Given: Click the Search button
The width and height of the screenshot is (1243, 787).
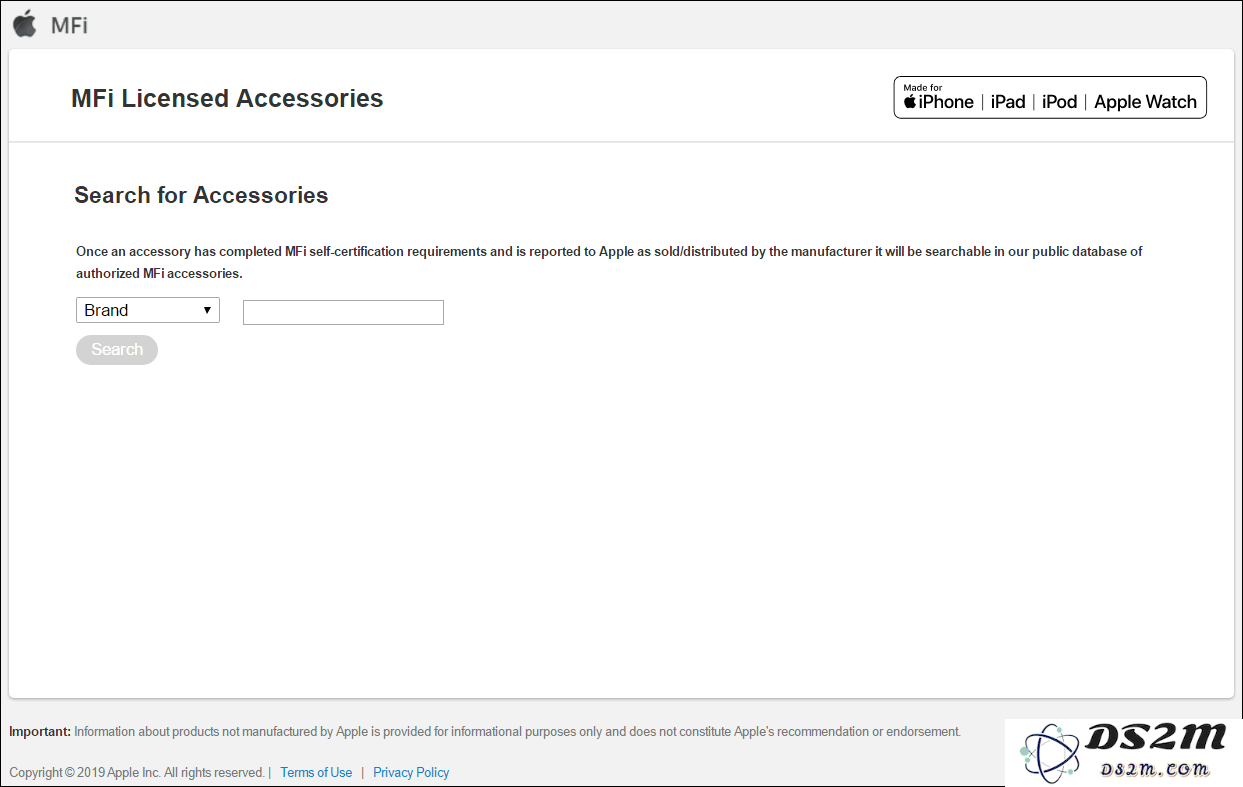Looking at the screenshot, I should tap(117, 350).
